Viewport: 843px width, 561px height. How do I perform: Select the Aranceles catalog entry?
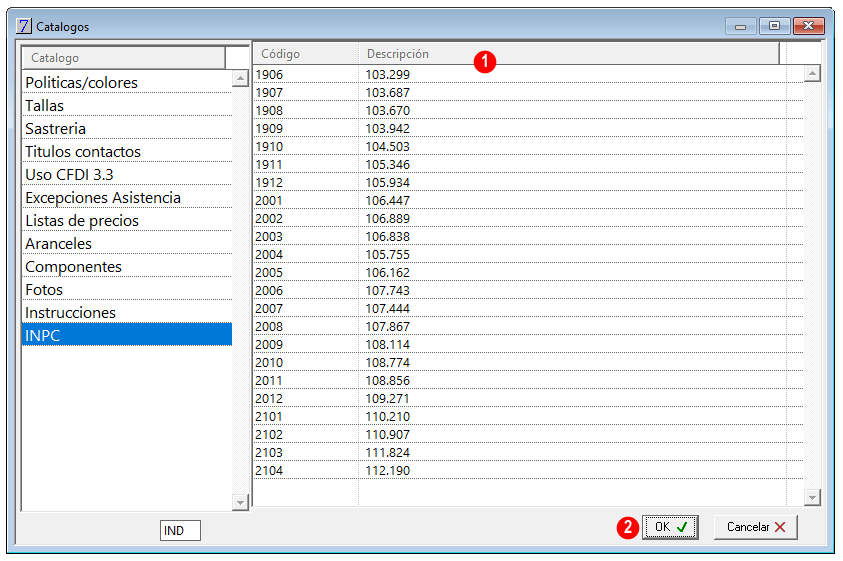click(x=58, y=244)
